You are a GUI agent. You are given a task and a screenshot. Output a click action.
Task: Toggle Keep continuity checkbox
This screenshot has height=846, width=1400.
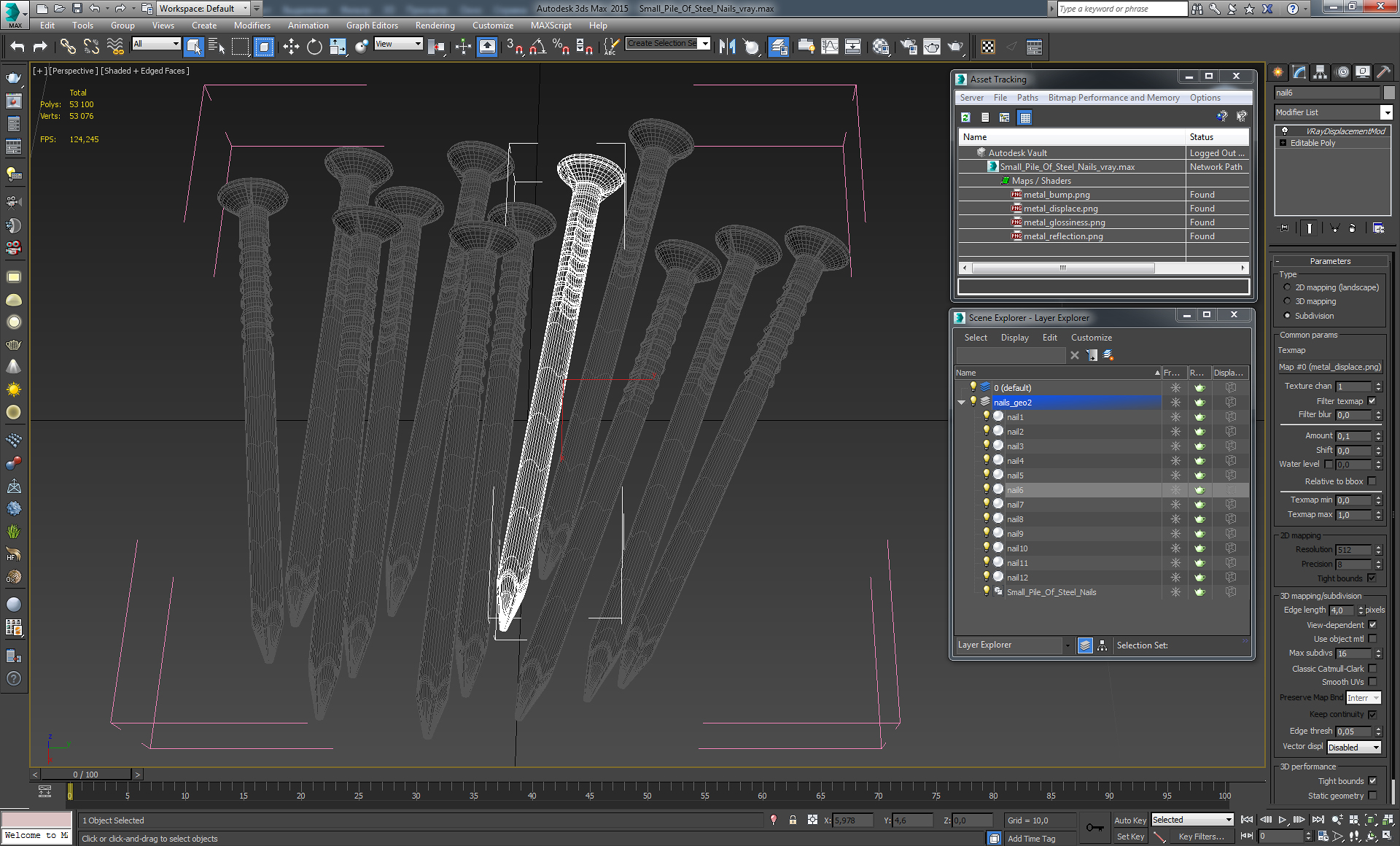1372,715
